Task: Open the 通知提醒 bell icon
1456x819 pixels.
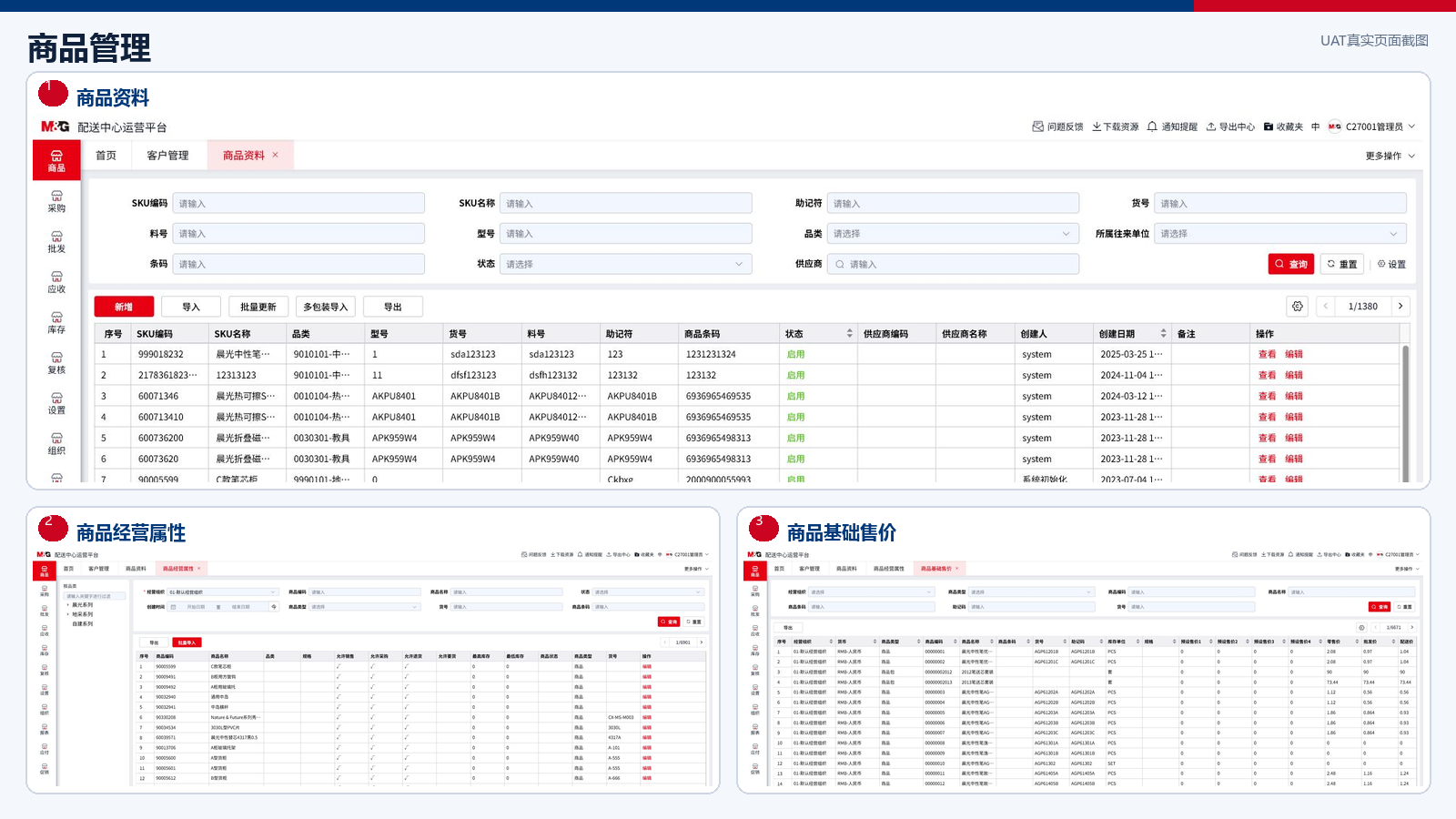Action: pyautogui.click(x=1152, y=126)
